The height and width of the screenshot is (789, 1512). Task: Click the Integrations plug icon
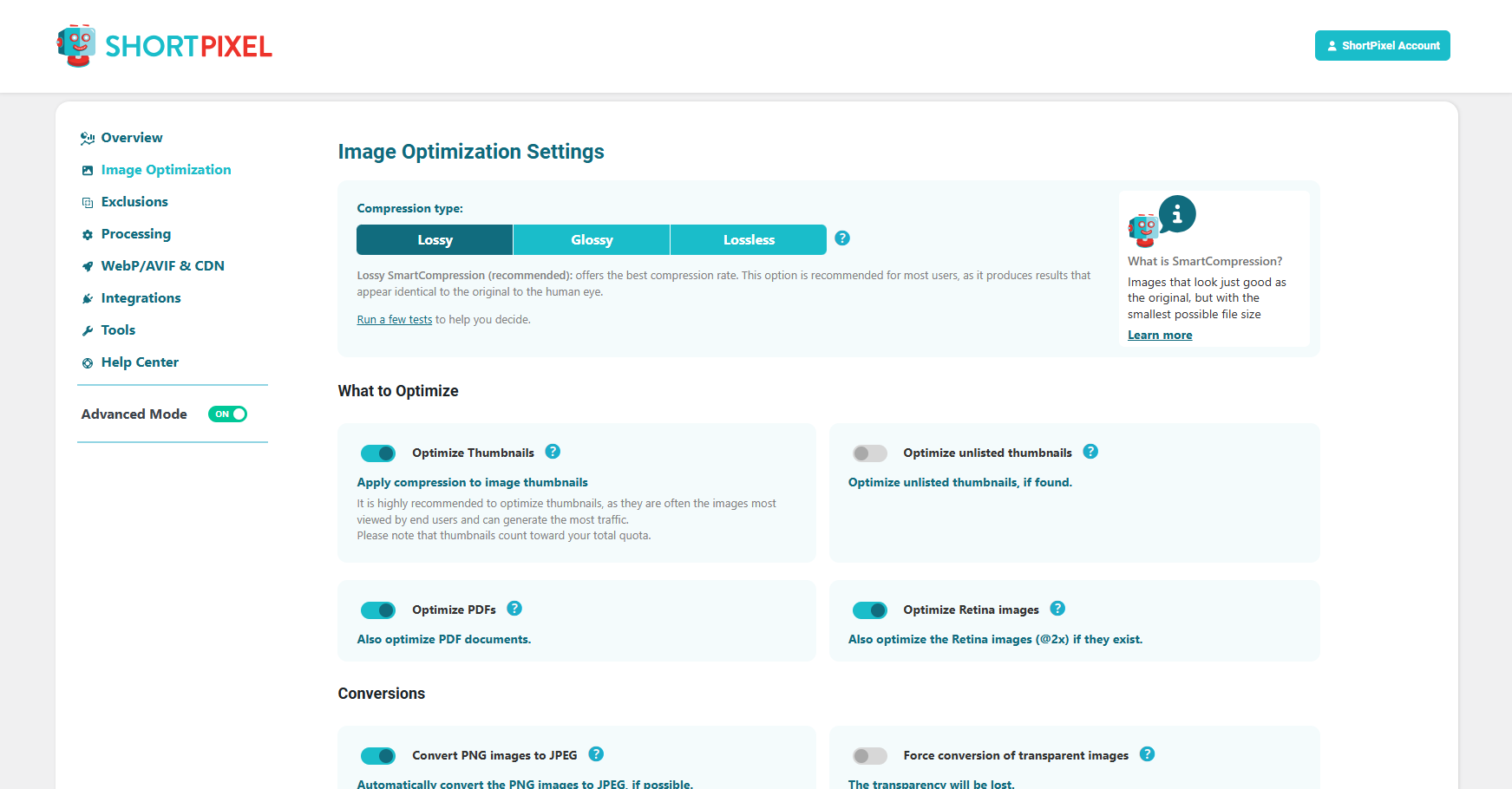click(88, 299)
